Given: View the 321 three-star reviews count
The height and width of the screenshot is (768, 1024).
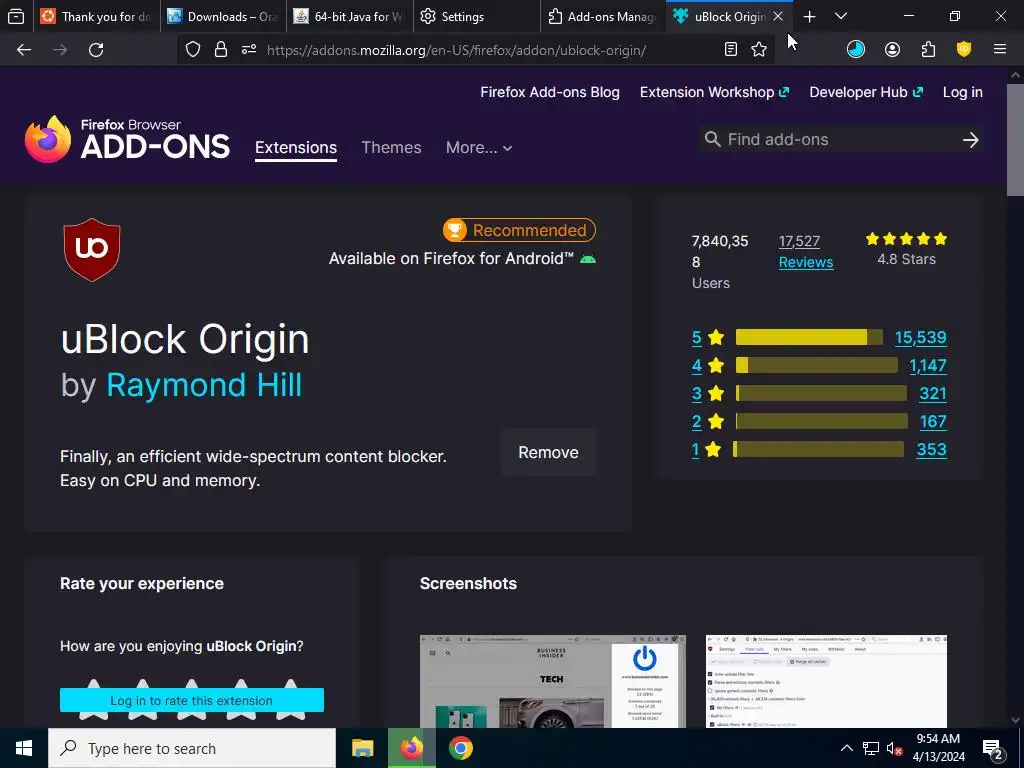Looking at the screenshot, I should tap(933, 393).
